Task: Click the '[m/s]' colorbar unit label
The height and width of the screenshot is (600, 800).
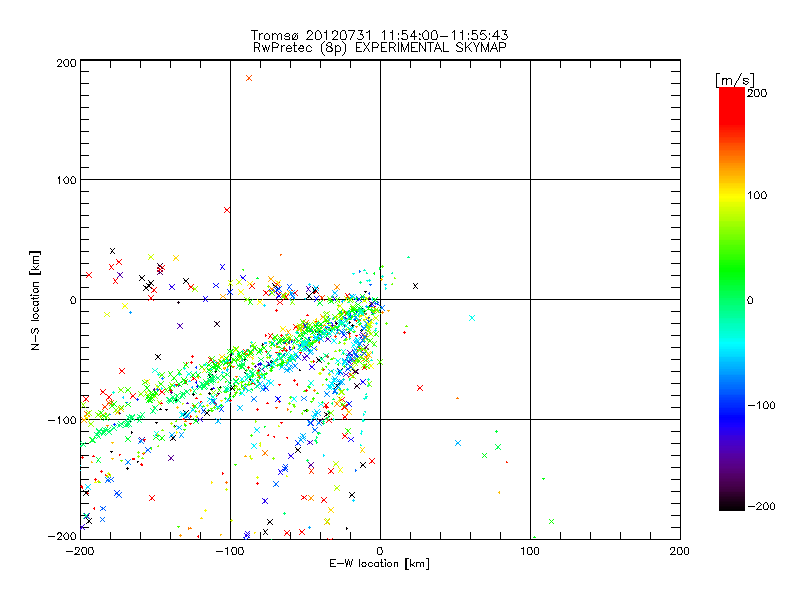Action: (735, 80)
